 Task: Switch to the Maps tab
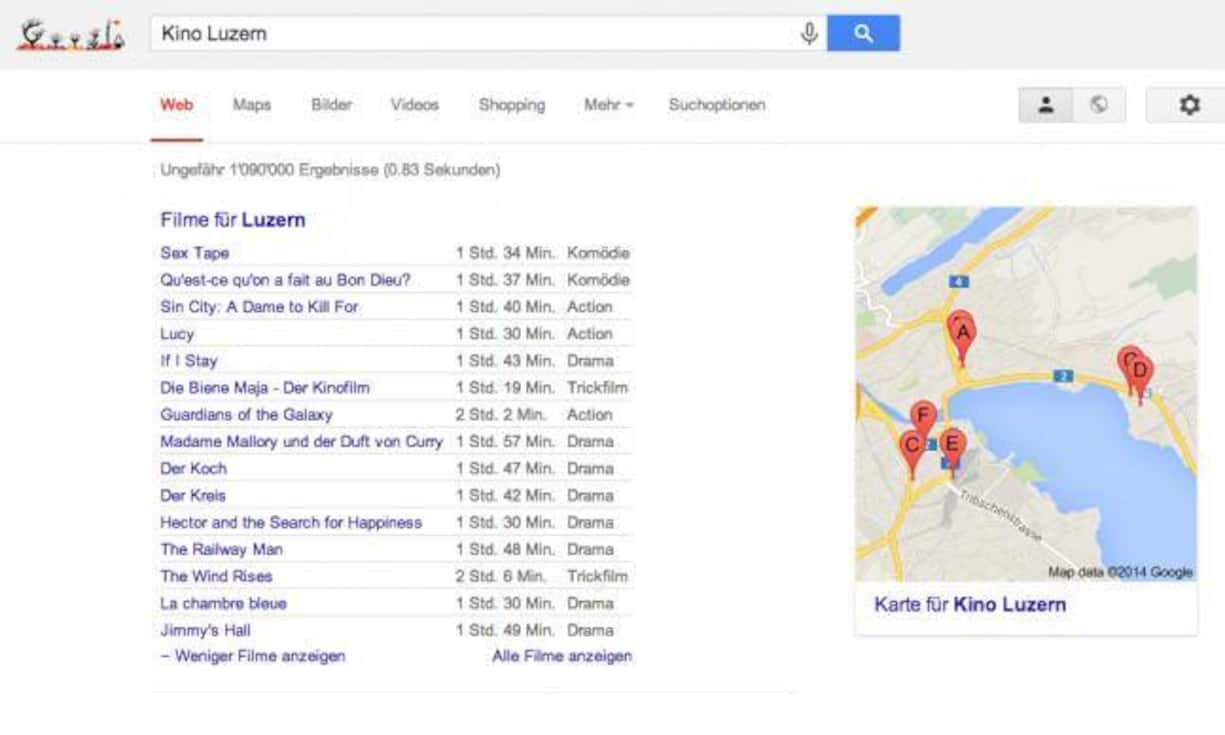[x=252, y=105]
